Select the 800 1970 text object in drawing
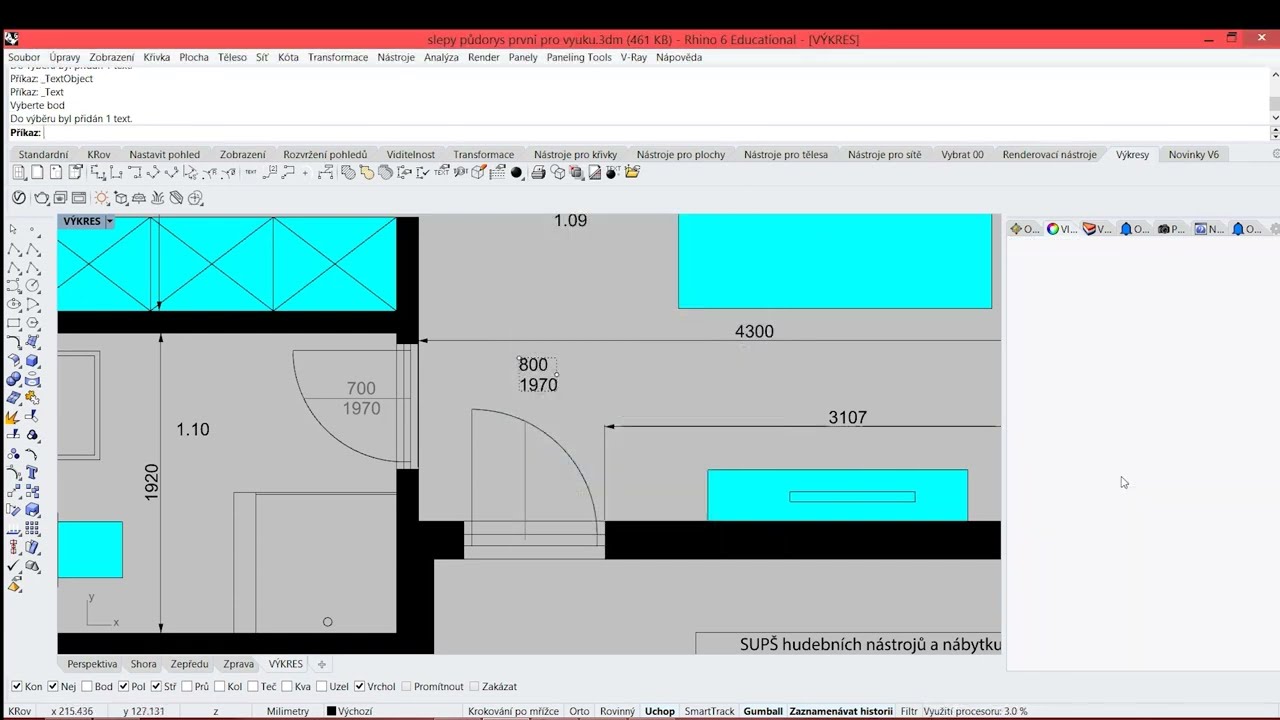 tap(538, 374)
